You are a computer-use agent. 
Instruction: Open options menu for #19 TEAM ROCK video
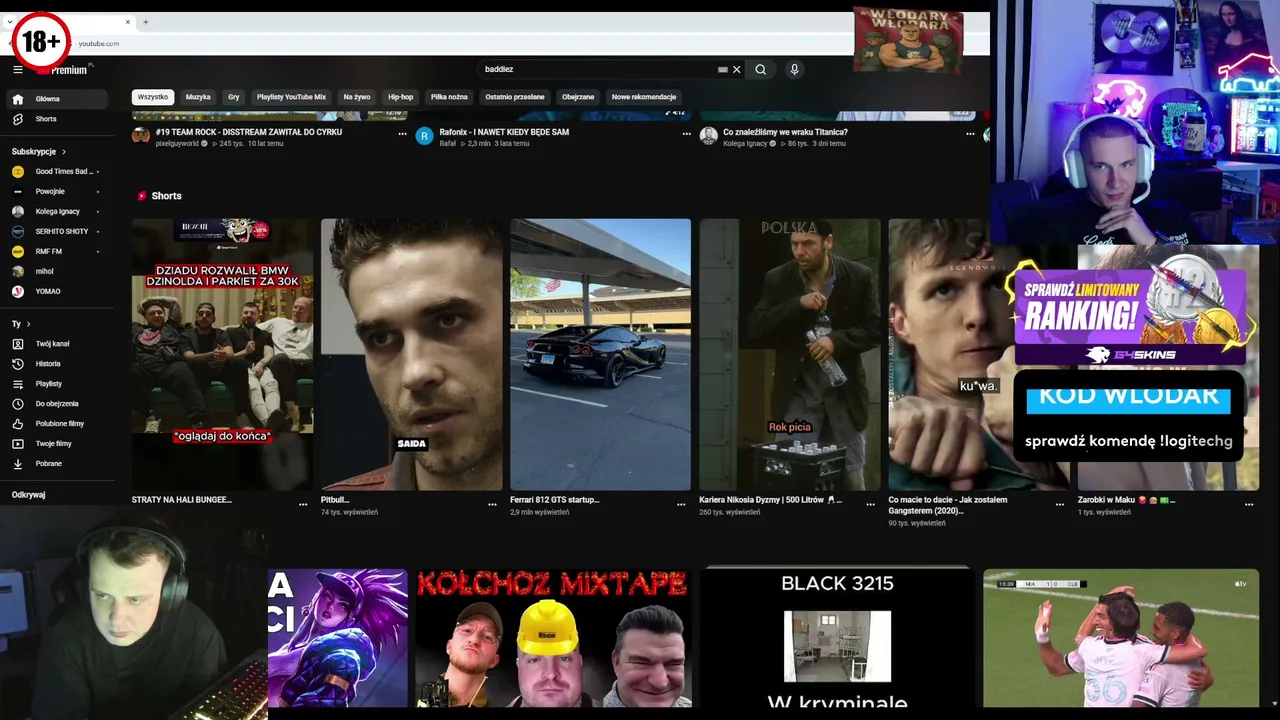pyautogui.click(x=403, y=133)
